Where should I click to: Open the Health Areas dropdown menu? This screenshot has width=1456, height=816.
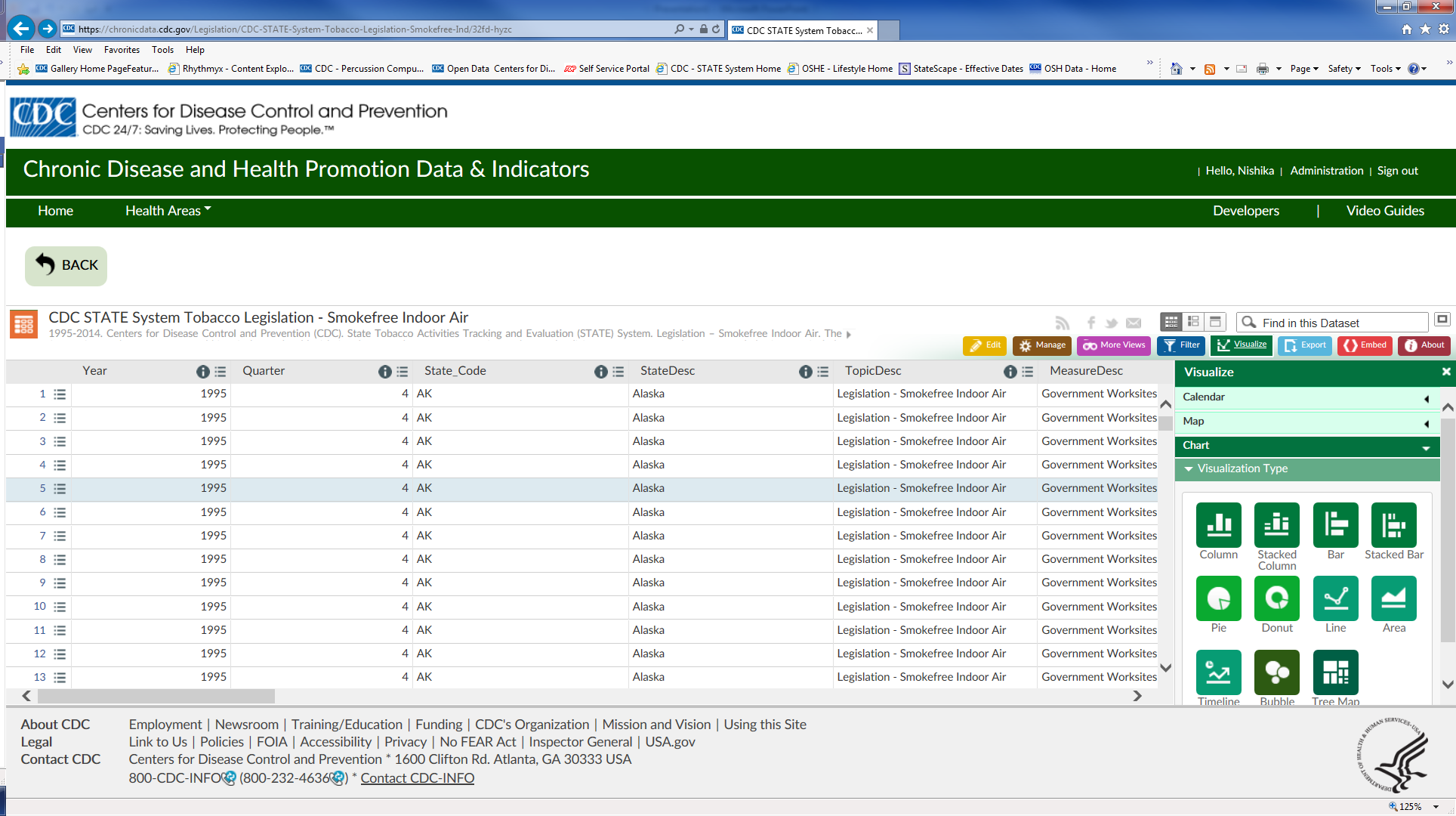click(168, 211)
